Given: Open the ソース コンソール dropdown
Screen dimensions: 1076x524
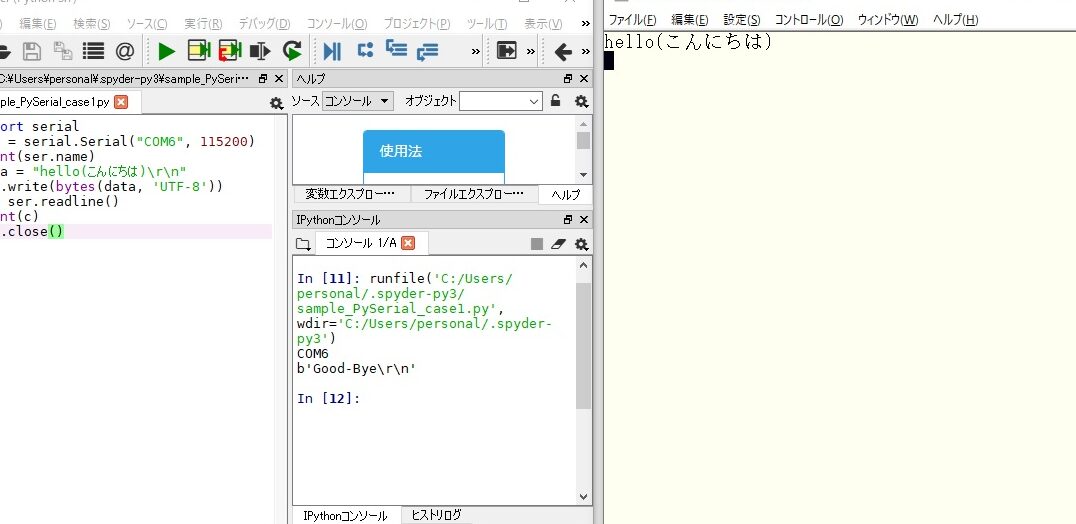Looking at the screenshot, I should click(358, 102).
